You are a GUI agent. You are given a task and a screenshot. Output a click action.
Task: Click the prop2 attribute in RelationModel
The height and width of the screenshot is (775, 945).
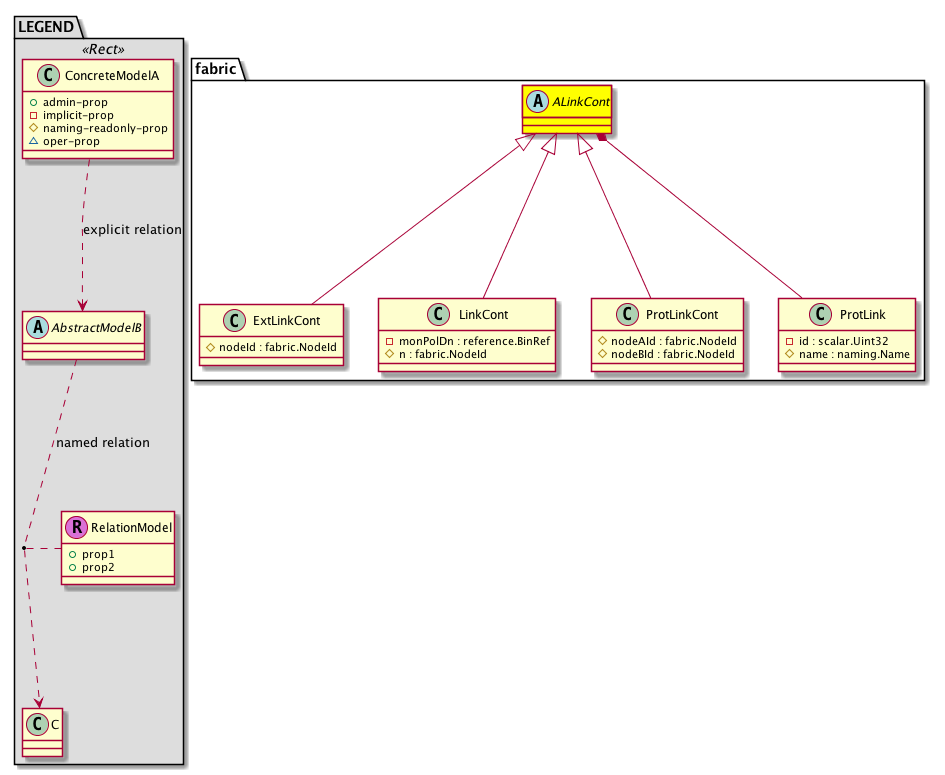pos(98,567)
